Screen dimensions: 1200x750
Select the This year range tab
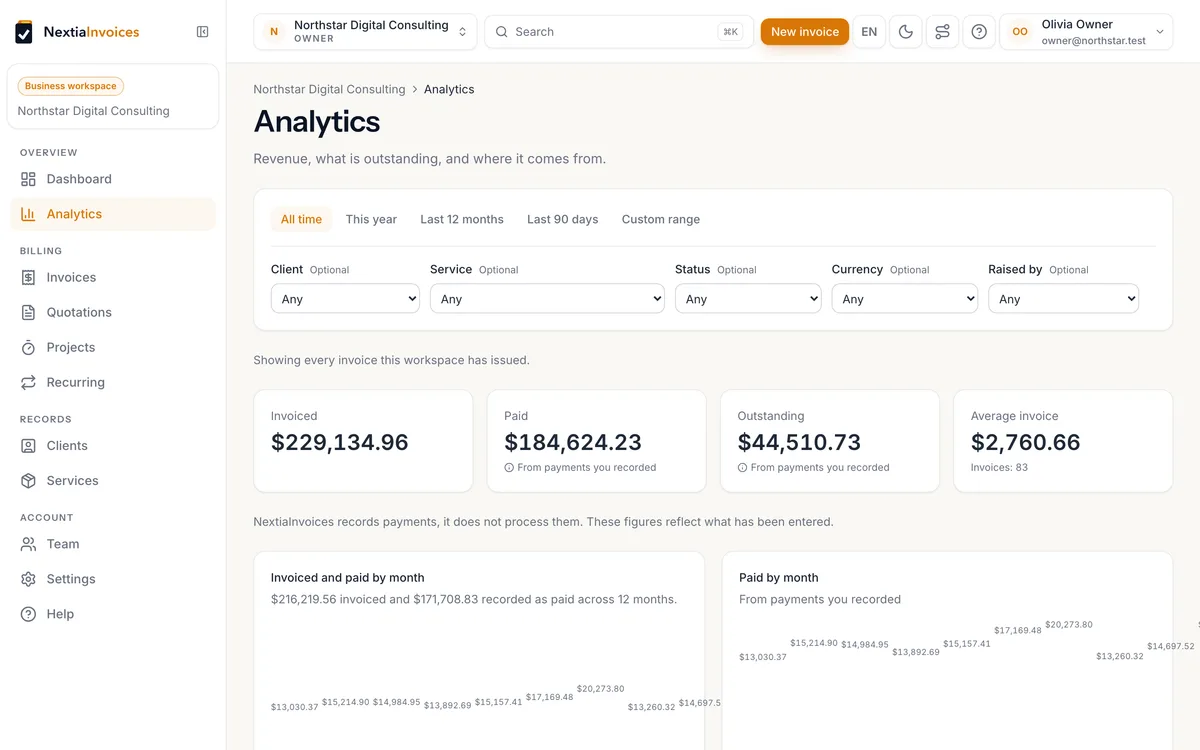pyautogui.click(x=371, y=219)
